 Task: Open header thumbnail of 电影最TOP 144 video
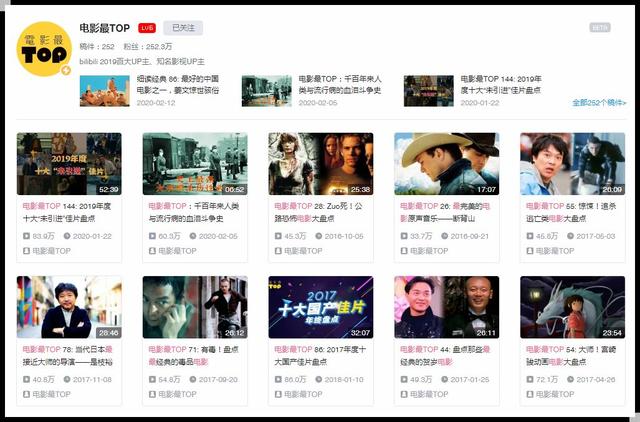(x=429, y=91)
